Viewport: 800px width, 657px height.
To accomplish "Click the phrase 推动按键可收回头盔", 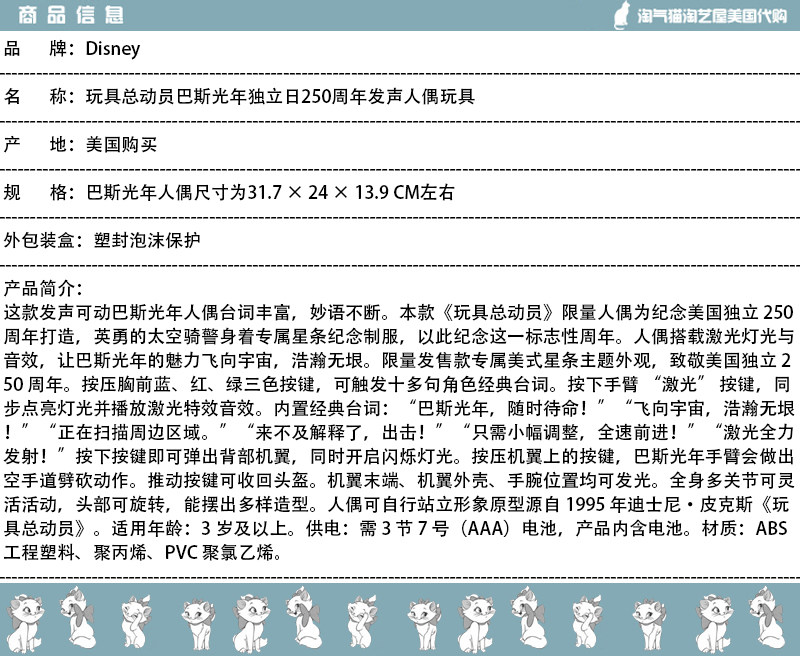I will pos(229,480).
